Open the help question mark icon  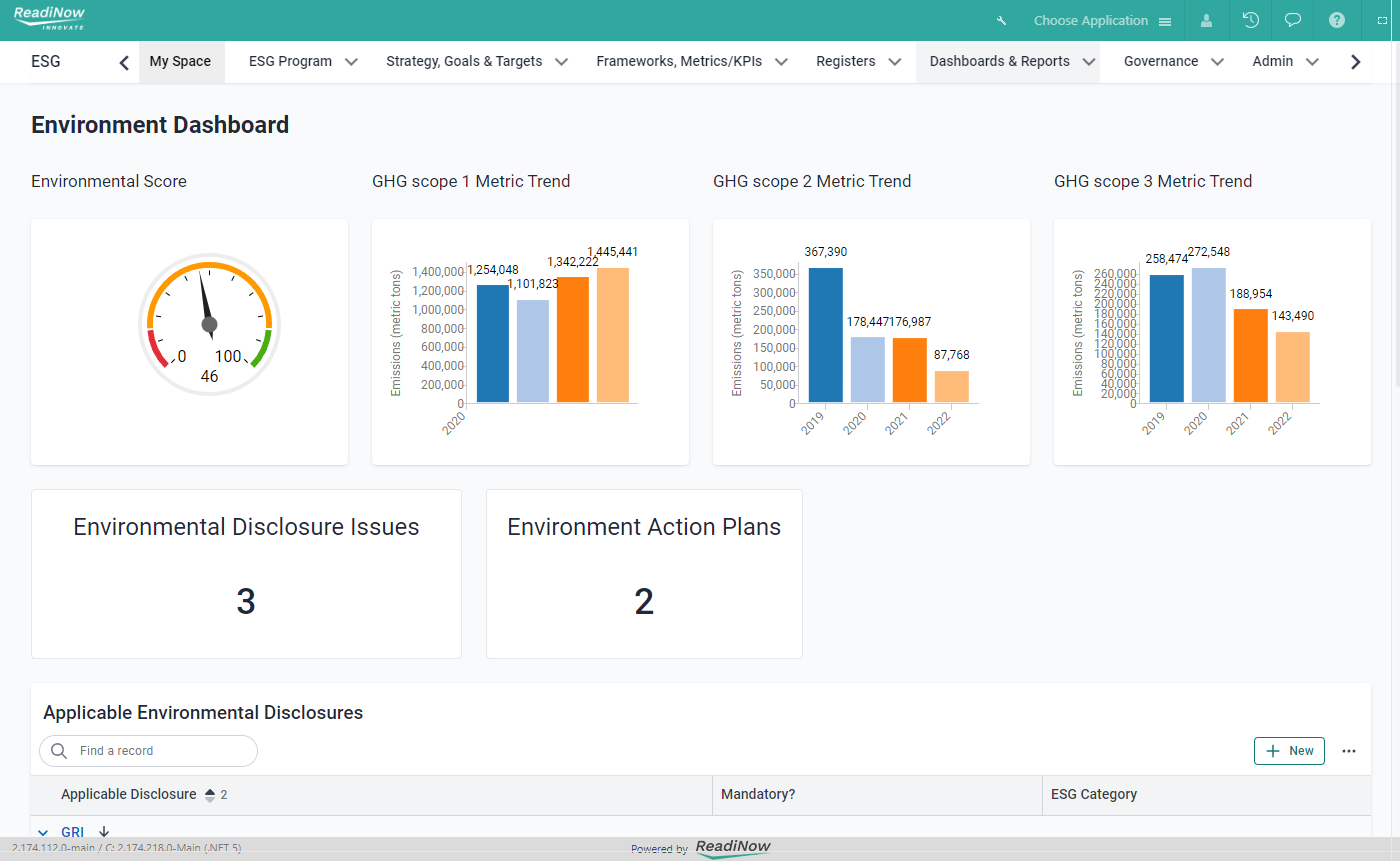coord(1336,20)
